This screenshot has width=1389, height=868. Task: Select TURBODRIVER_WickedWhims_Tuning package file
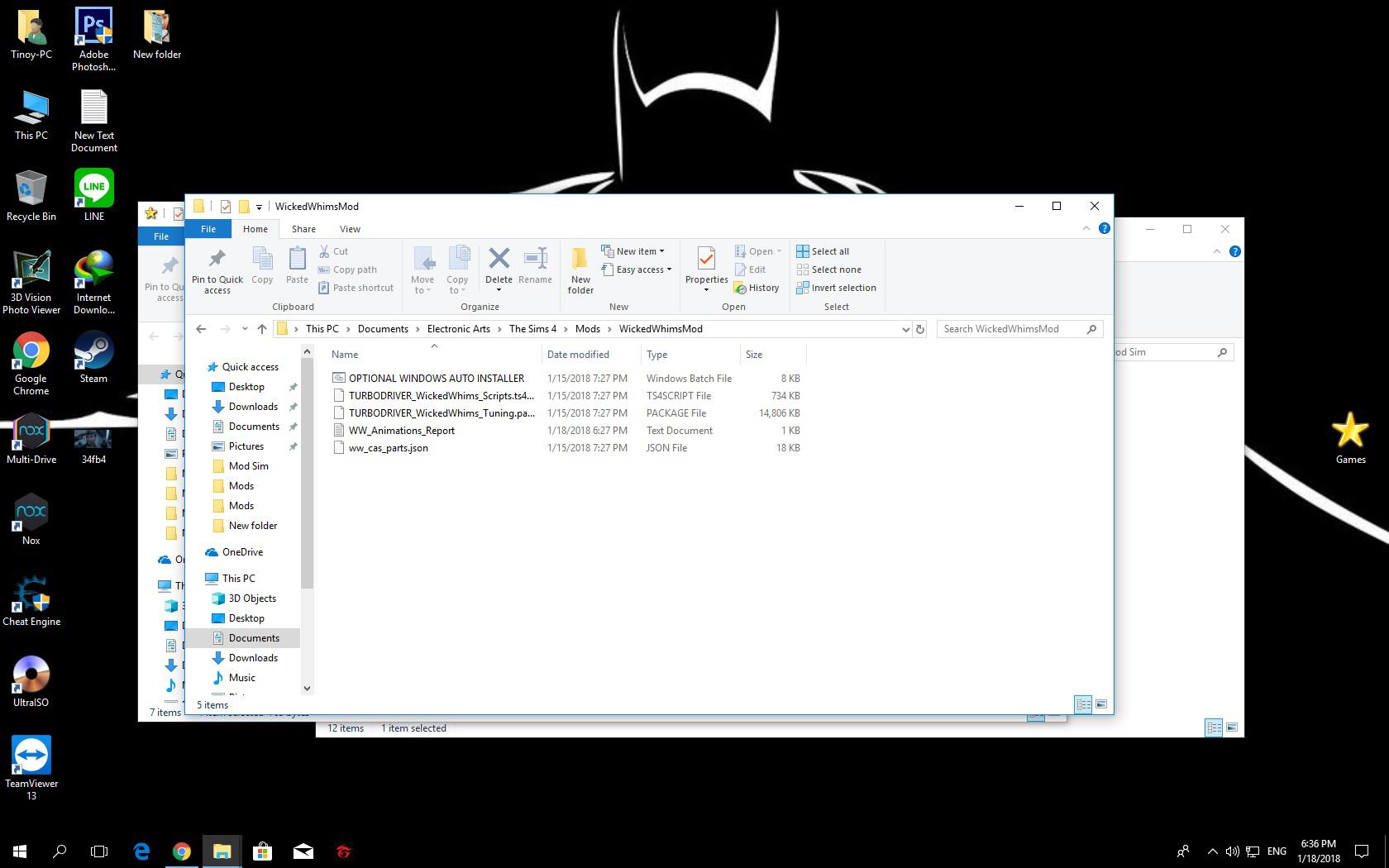(x=442, y=413)
